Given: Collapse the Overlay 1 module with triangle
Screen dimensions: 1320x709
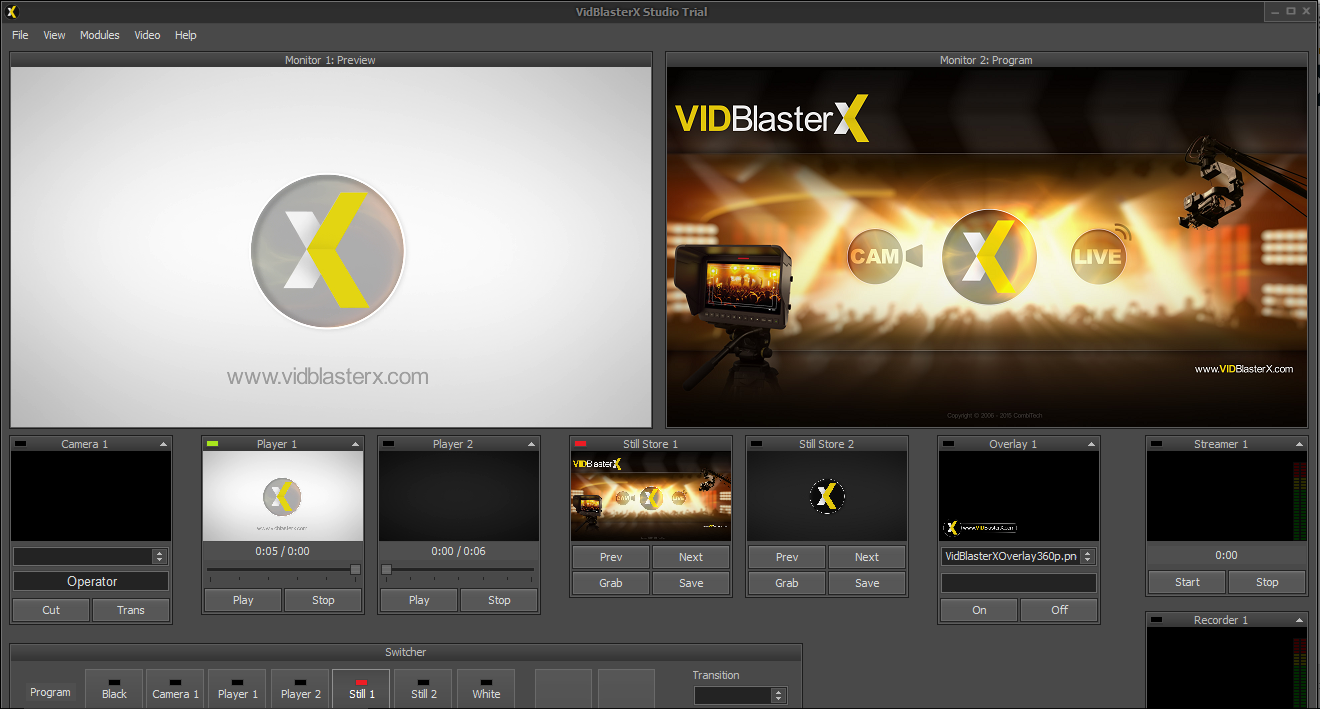Looking at the screenshot, I should [x=1090, y=444].
